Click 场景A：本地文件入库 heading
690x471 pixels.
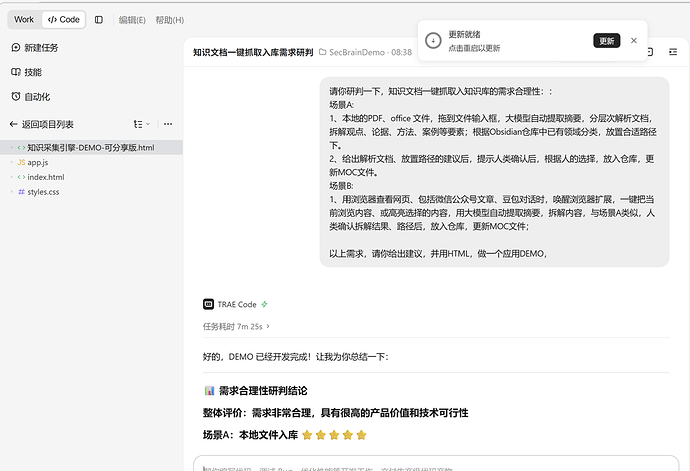click(x=250, y=435)
